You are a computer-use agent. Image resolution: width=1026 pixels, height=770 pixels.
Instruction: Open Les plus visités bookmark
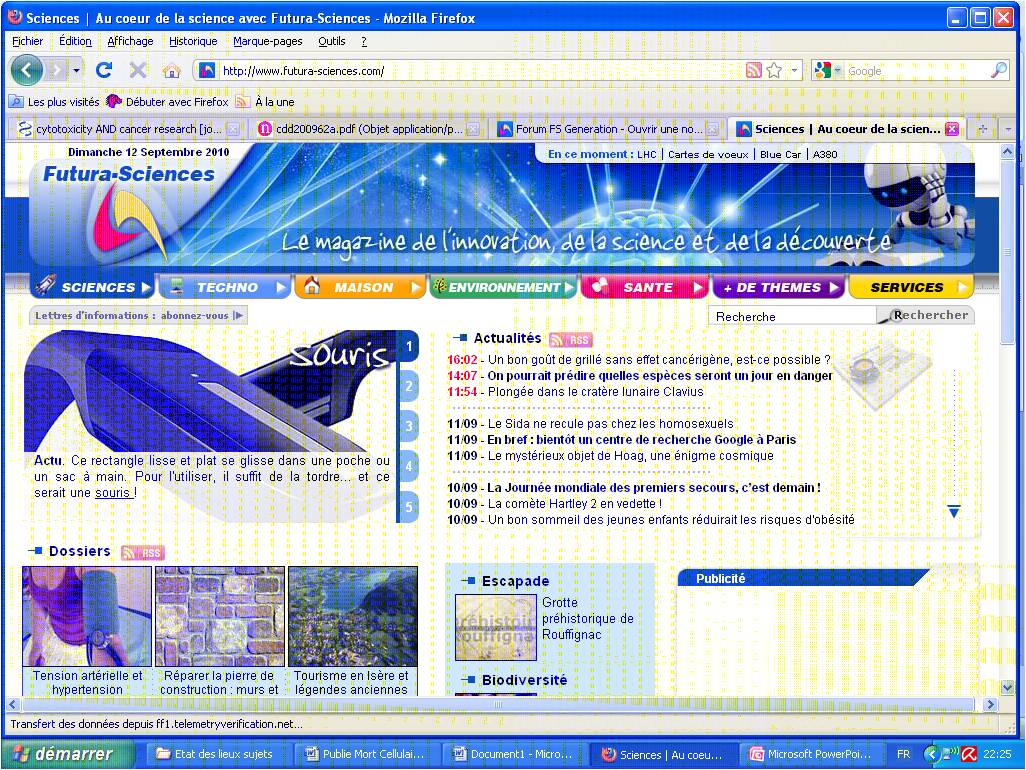pos(54,102)
